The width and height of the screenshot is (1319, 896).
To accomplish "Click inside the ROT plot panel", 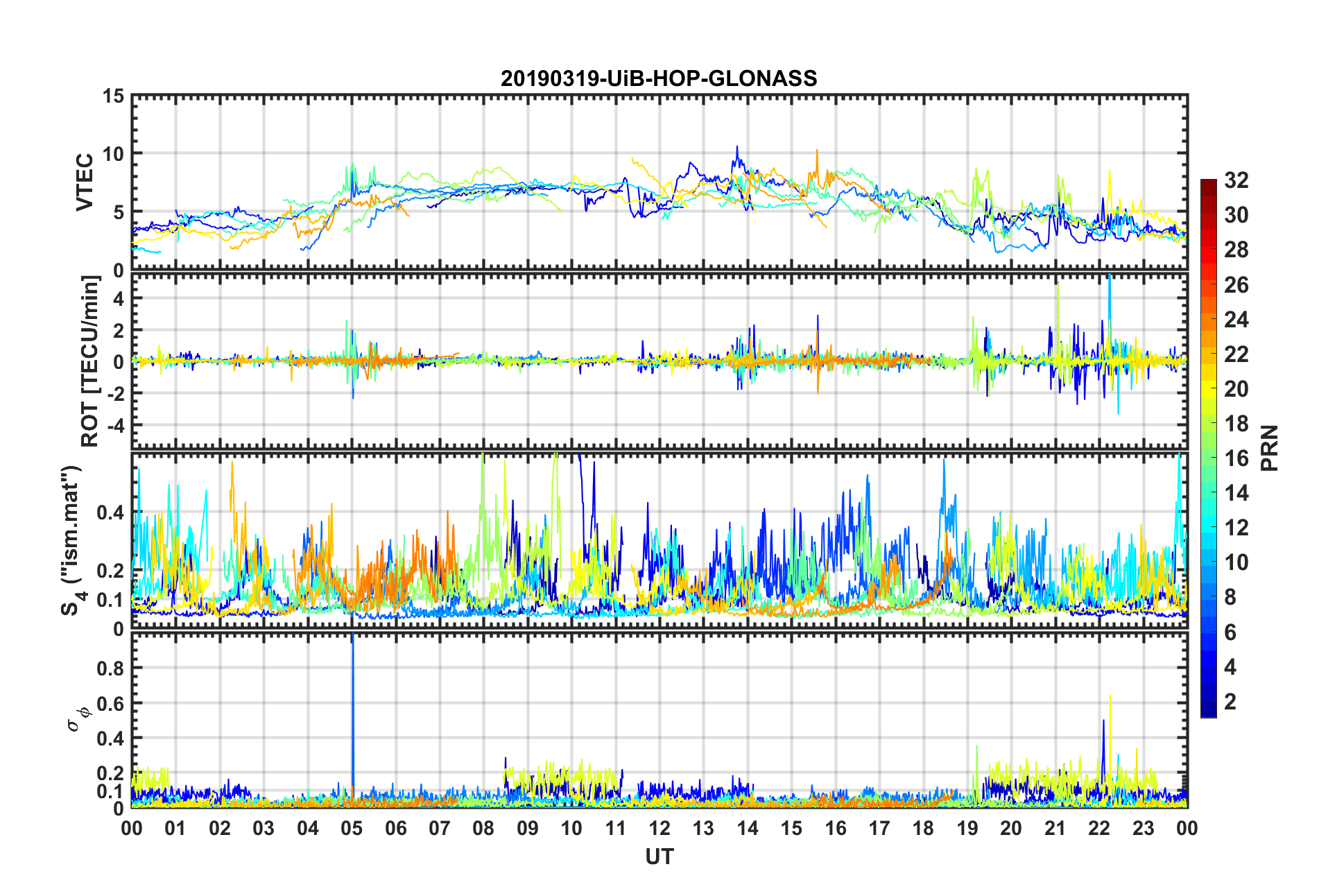I will click(659, 361).
